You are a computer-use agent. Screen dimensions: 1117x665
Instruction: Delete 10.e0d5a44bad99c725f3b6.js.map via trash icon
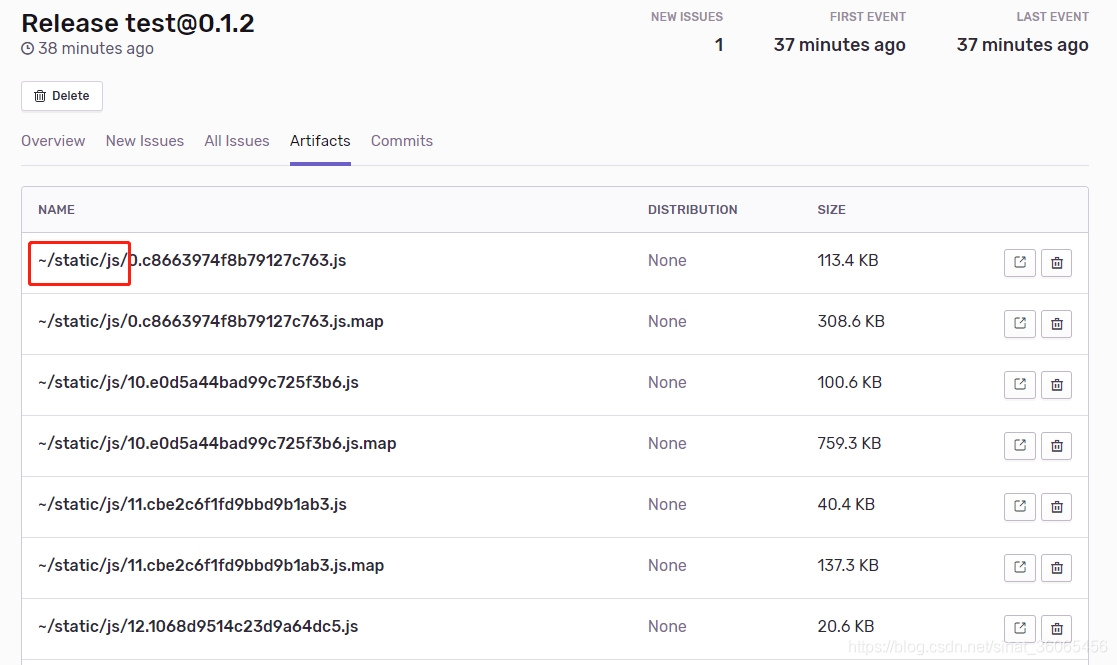tap(1056, 446)
